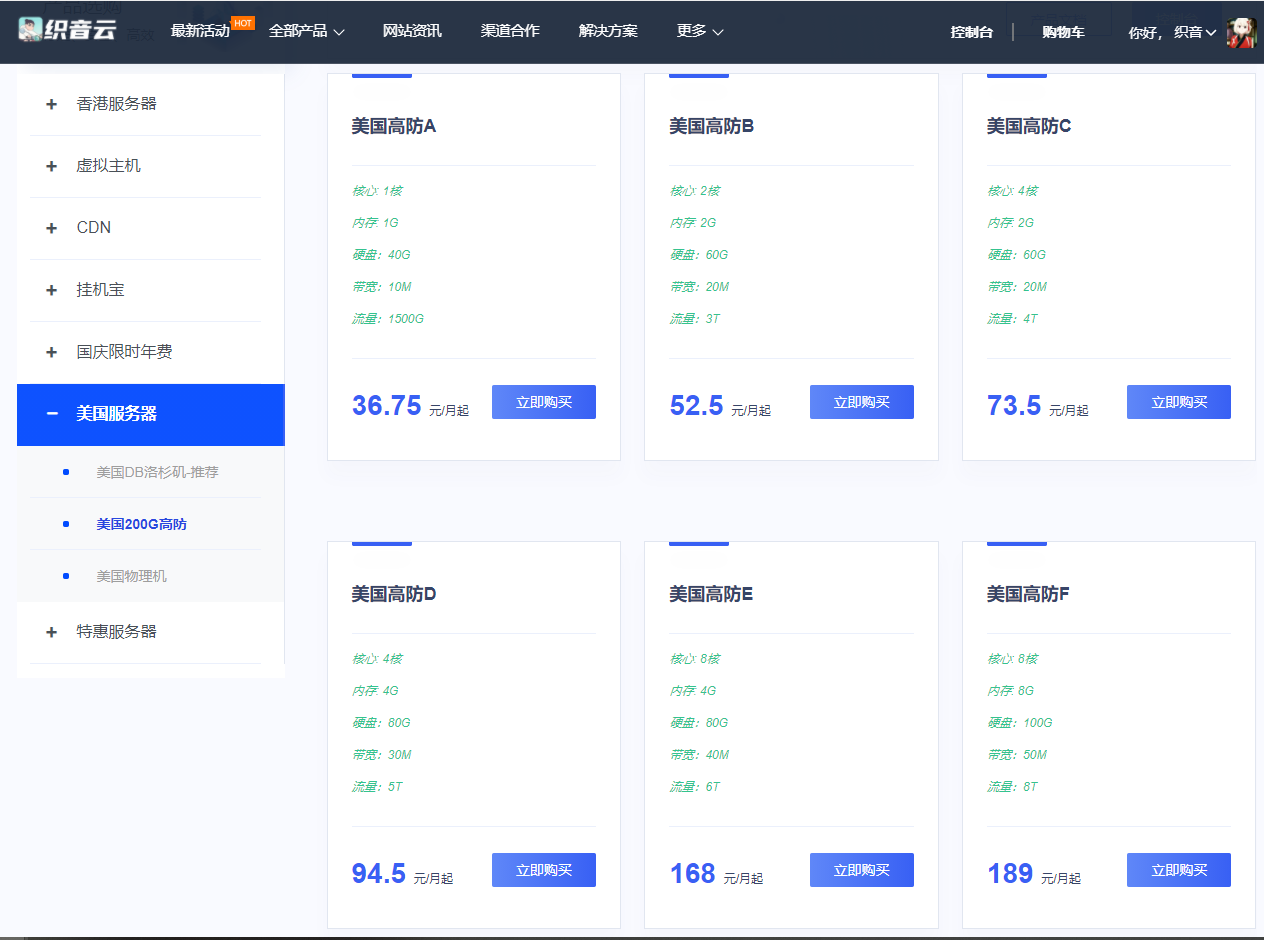Click the plus icon beside 国庆限时年费
The image size is (1264, 940).
pos(52,352)
